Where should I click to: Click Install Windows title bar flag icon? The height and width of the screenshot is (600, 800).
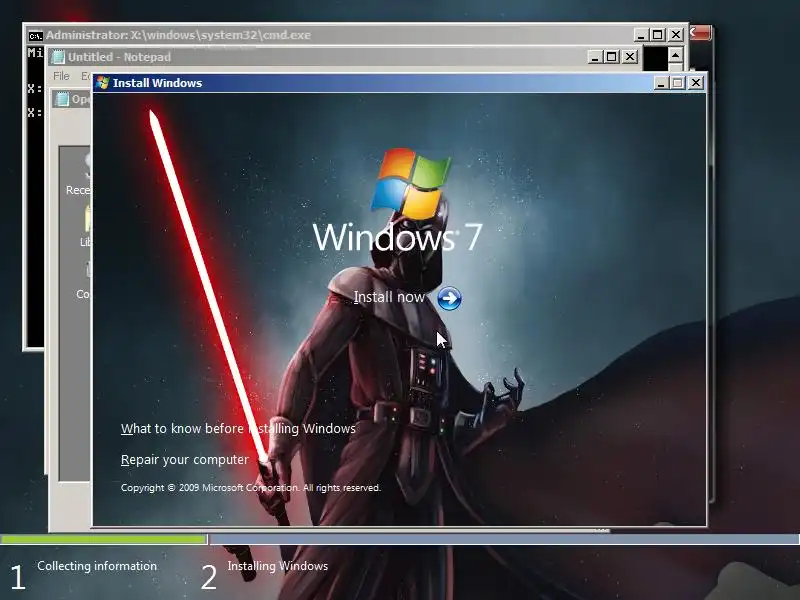pos(103,83)
